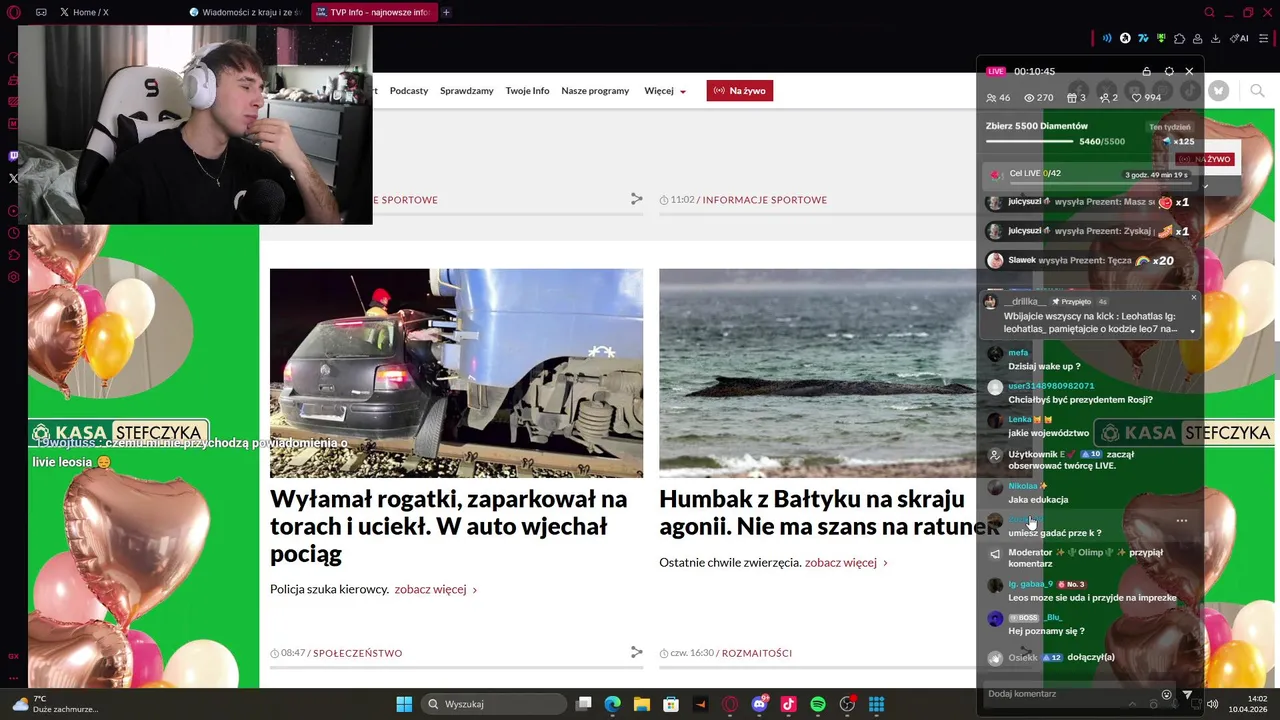Screen dimensions: 1280x720
Task: Expand the Więcej dropdown menu
Action: pos(665,91)
